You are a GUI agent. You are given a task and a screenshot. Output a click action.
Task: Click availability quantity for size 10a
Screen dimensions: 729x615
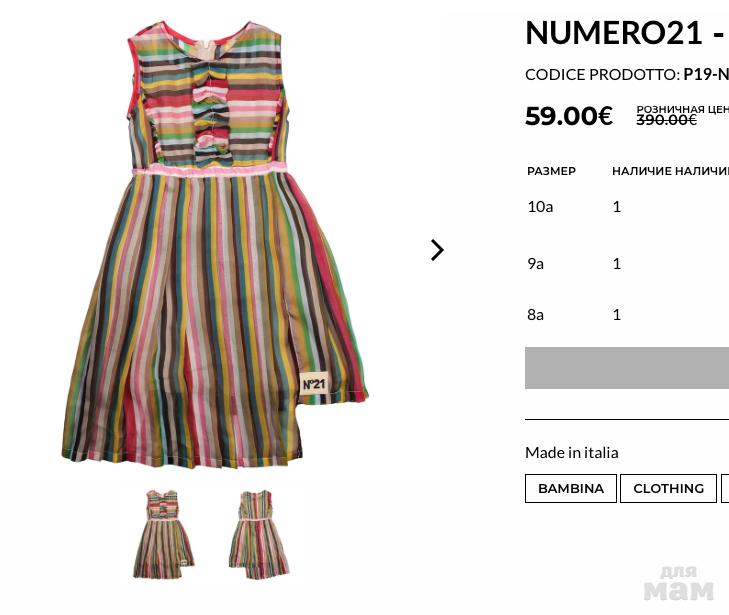point(617,206)
